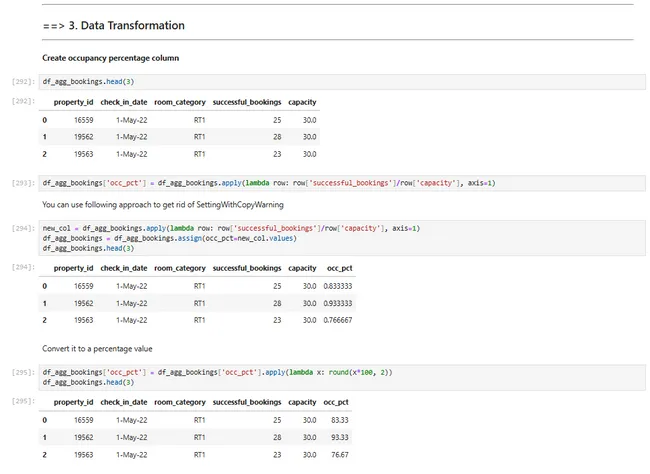Click 19563 in output 294 table

coord(84,320)
